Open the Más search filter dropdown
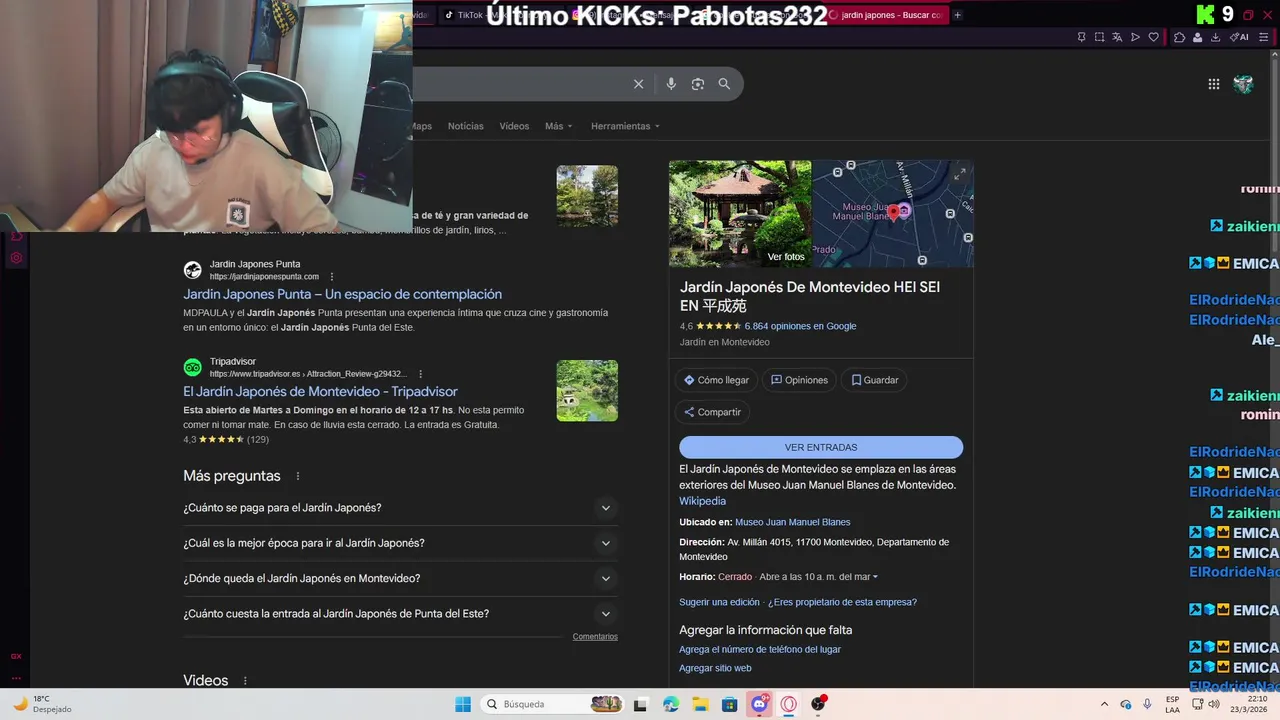This screenshot has height=720, width=1280. pos(559,126)
